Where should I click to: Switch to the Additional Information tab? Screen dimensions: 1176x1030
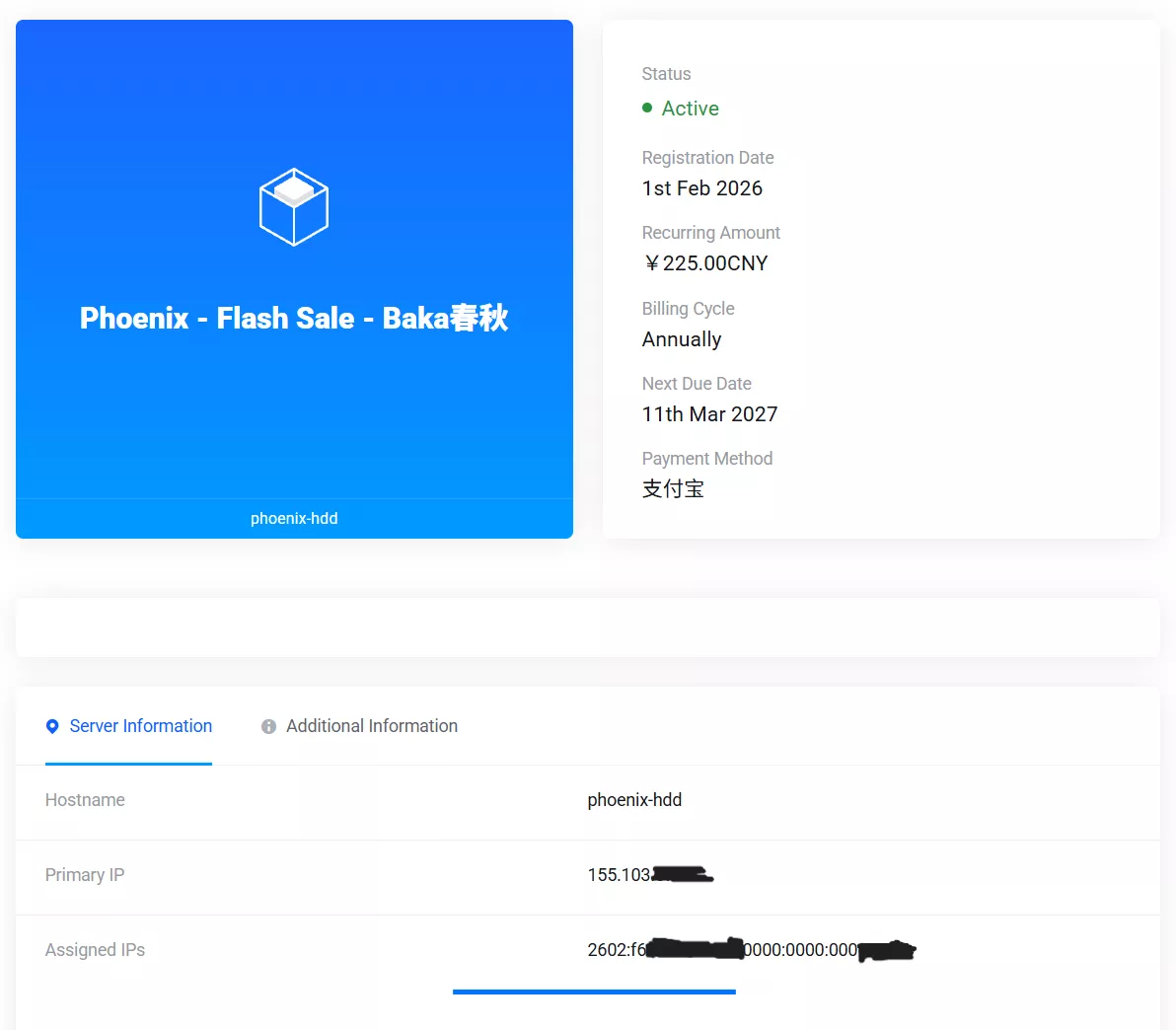click(x=371, y=726)
